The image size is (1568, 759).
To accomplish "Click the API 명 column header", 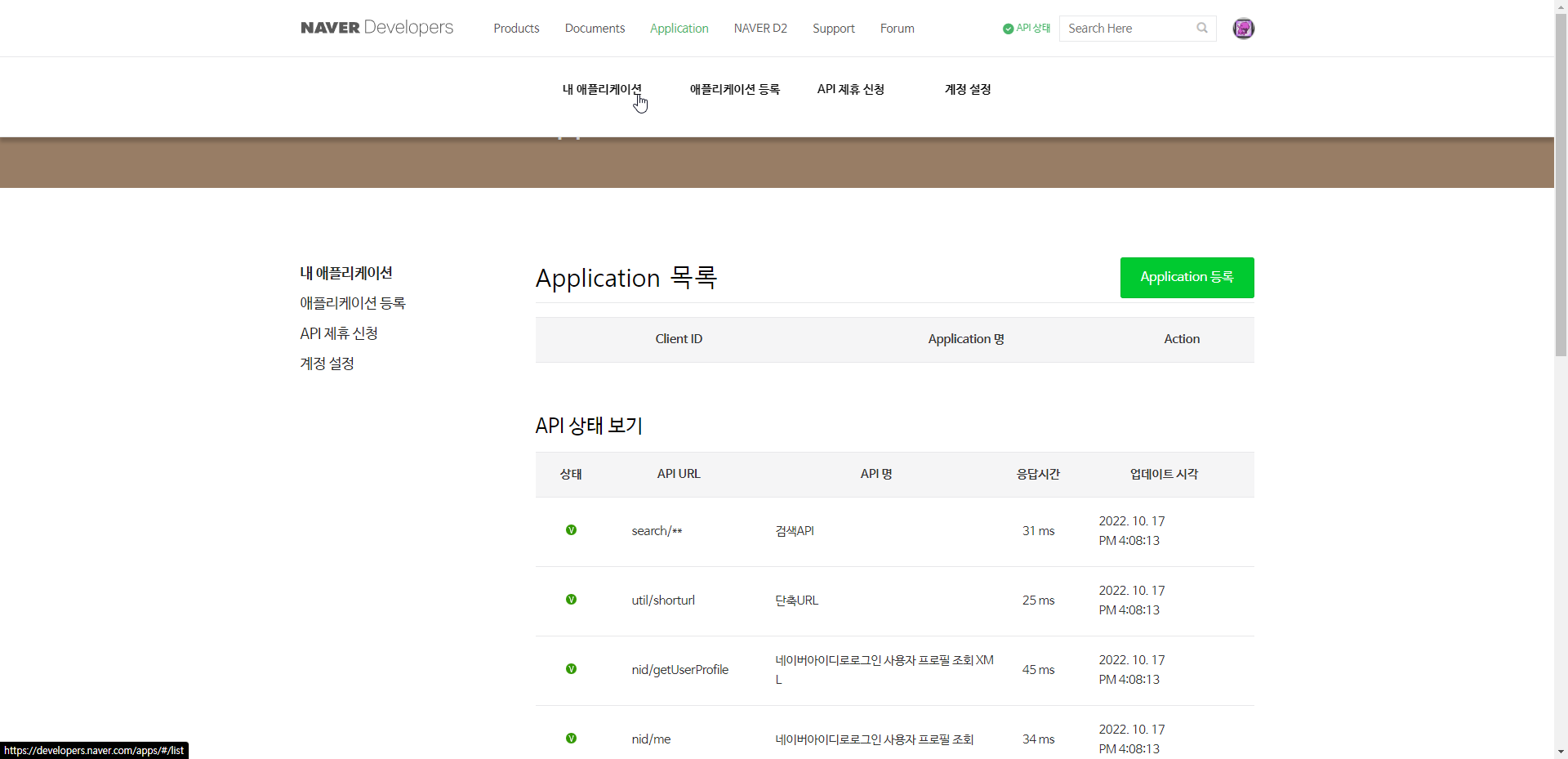I will [876, 474].
